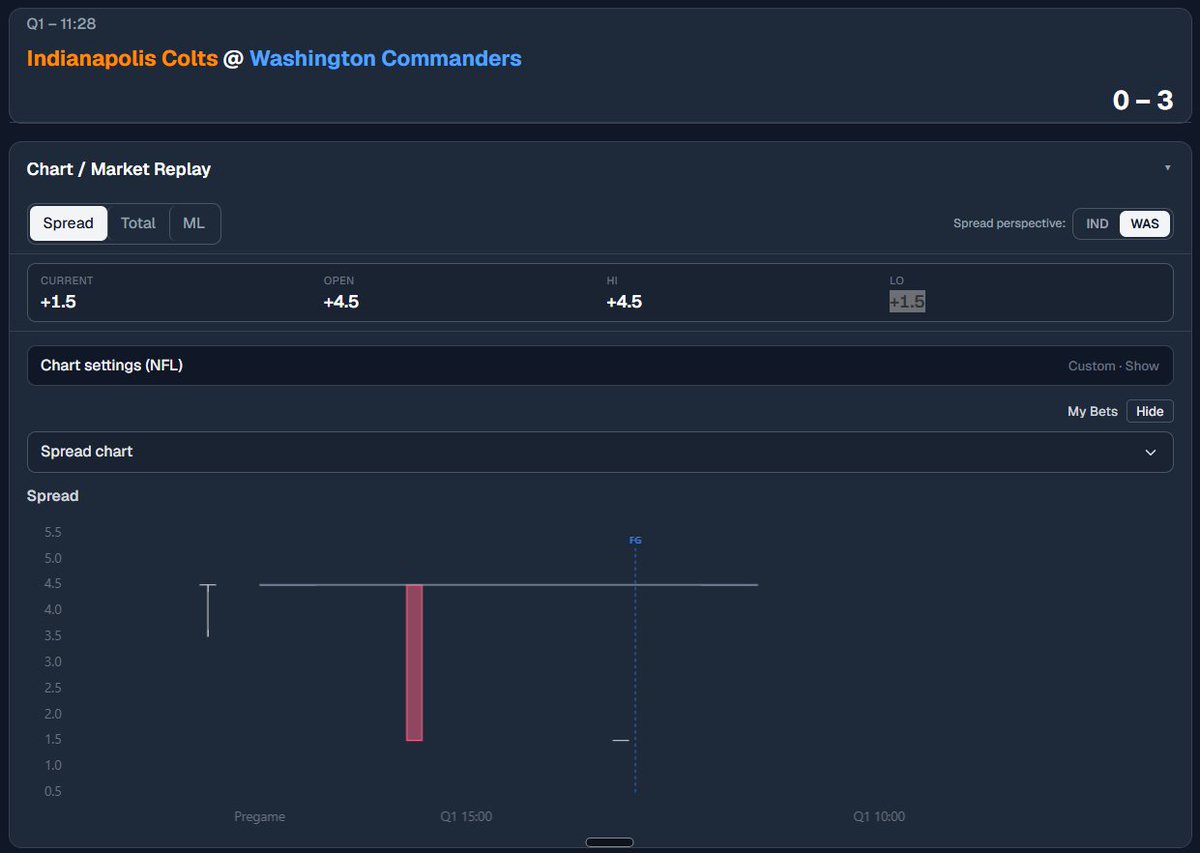
Task: Click the My Bets label
Action: [x=1093, y=411]
